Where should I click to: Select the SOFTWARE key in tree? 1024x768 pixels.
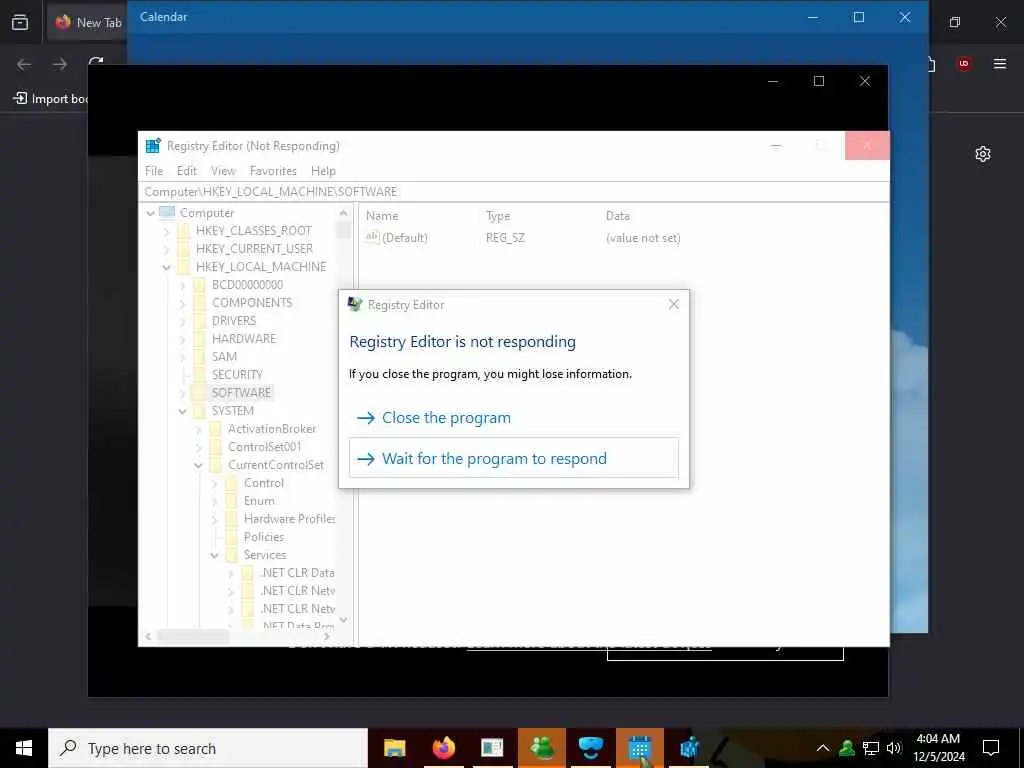click(x=241, y=392)
